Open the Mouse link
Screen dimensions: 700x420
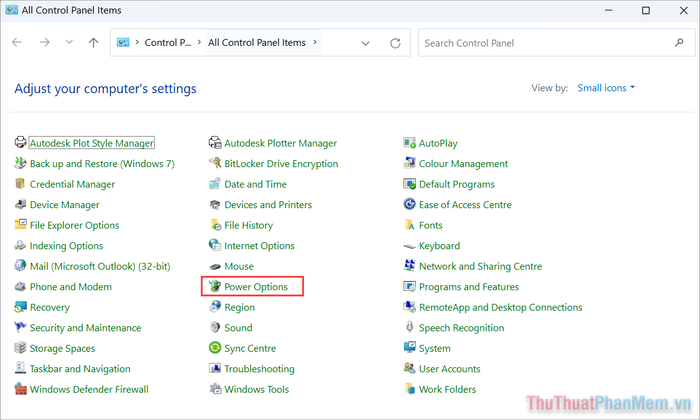click(239, 266)
